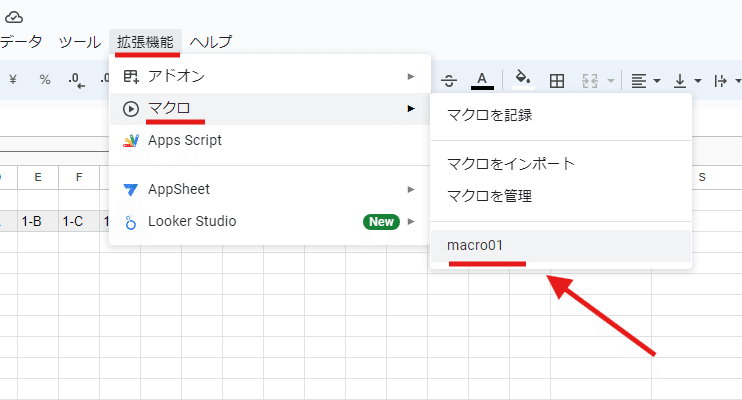Open the fill color bucket tool
Screen dimensions: 742x400
coord(523,80)
